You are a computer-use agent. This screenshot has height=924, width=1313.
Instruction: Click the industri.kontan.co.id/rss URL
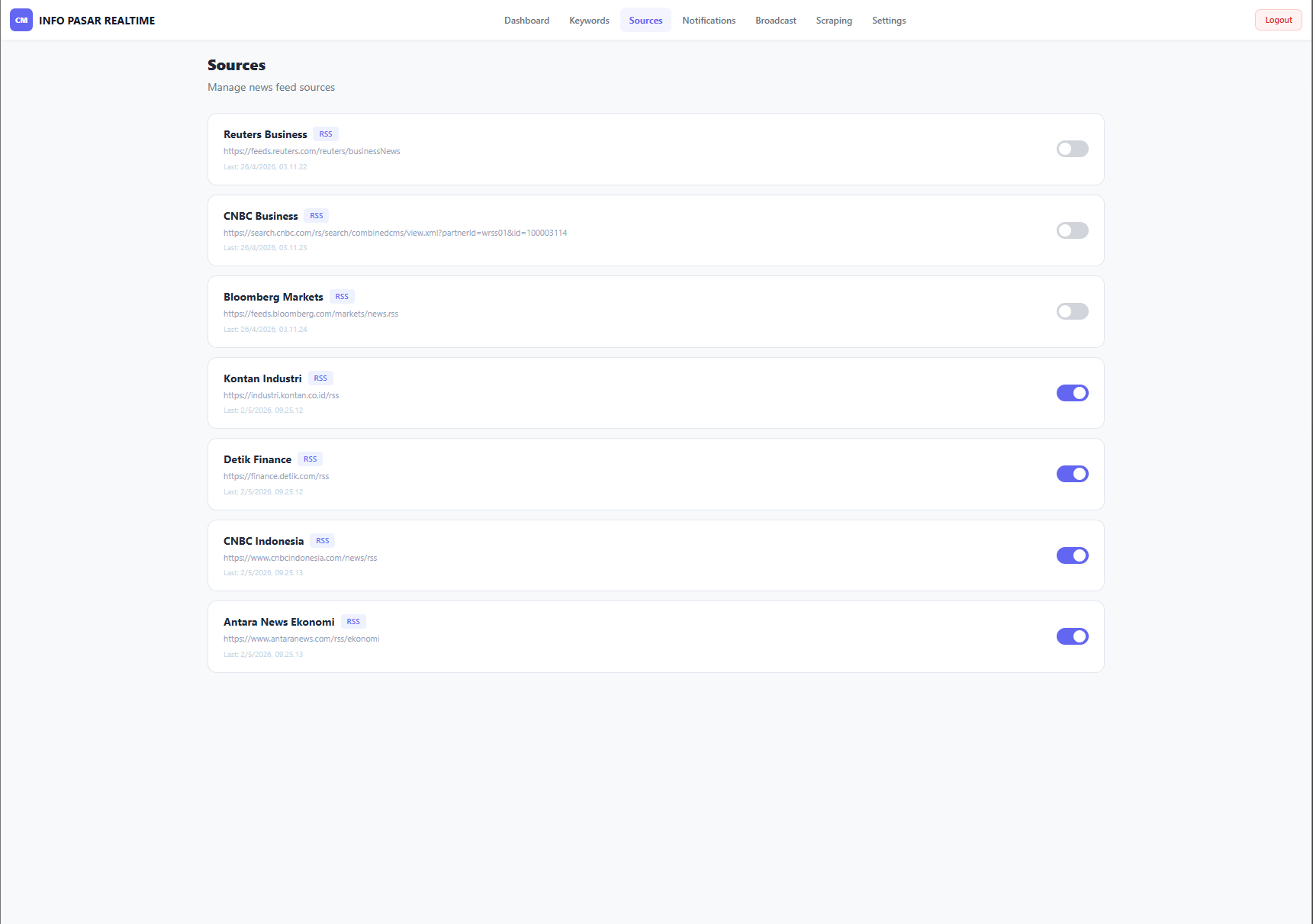(x=281, y=395)
